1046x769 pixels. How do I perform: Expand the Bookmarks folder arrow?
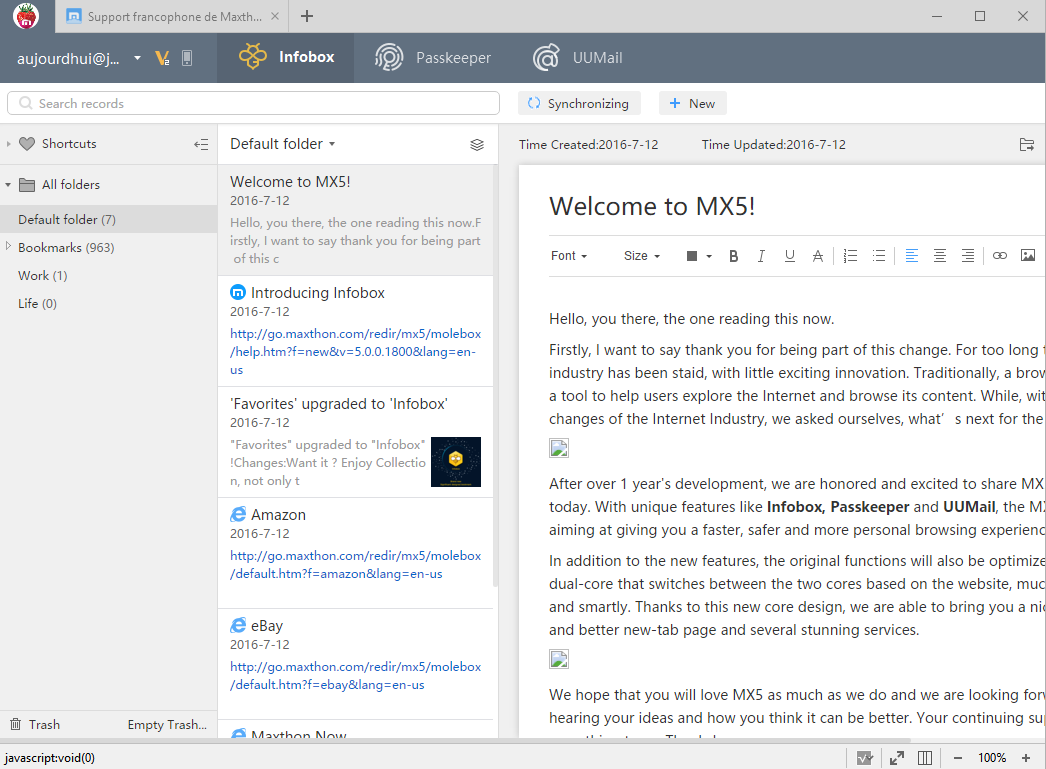tap(8, 246)
